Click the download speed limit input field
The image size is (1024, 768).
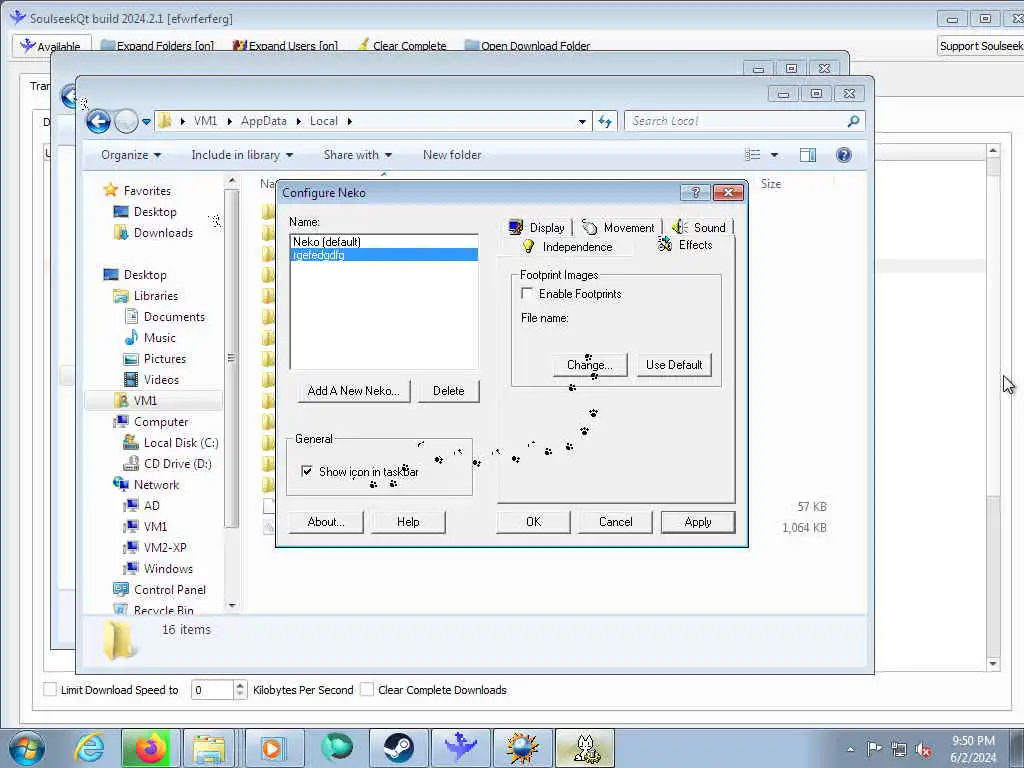click(212, 690)
